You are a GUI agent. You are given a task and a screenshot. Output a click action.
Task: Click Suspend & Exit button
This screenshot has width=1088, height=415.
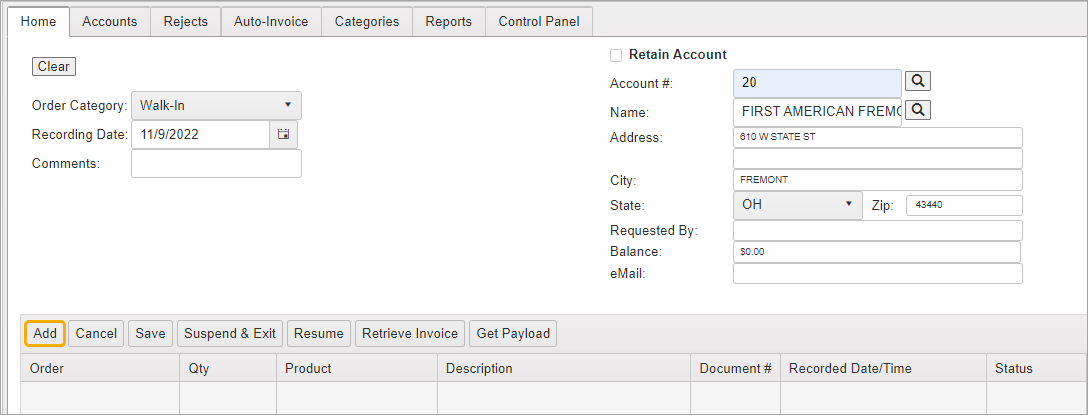[x=230, y=333]
